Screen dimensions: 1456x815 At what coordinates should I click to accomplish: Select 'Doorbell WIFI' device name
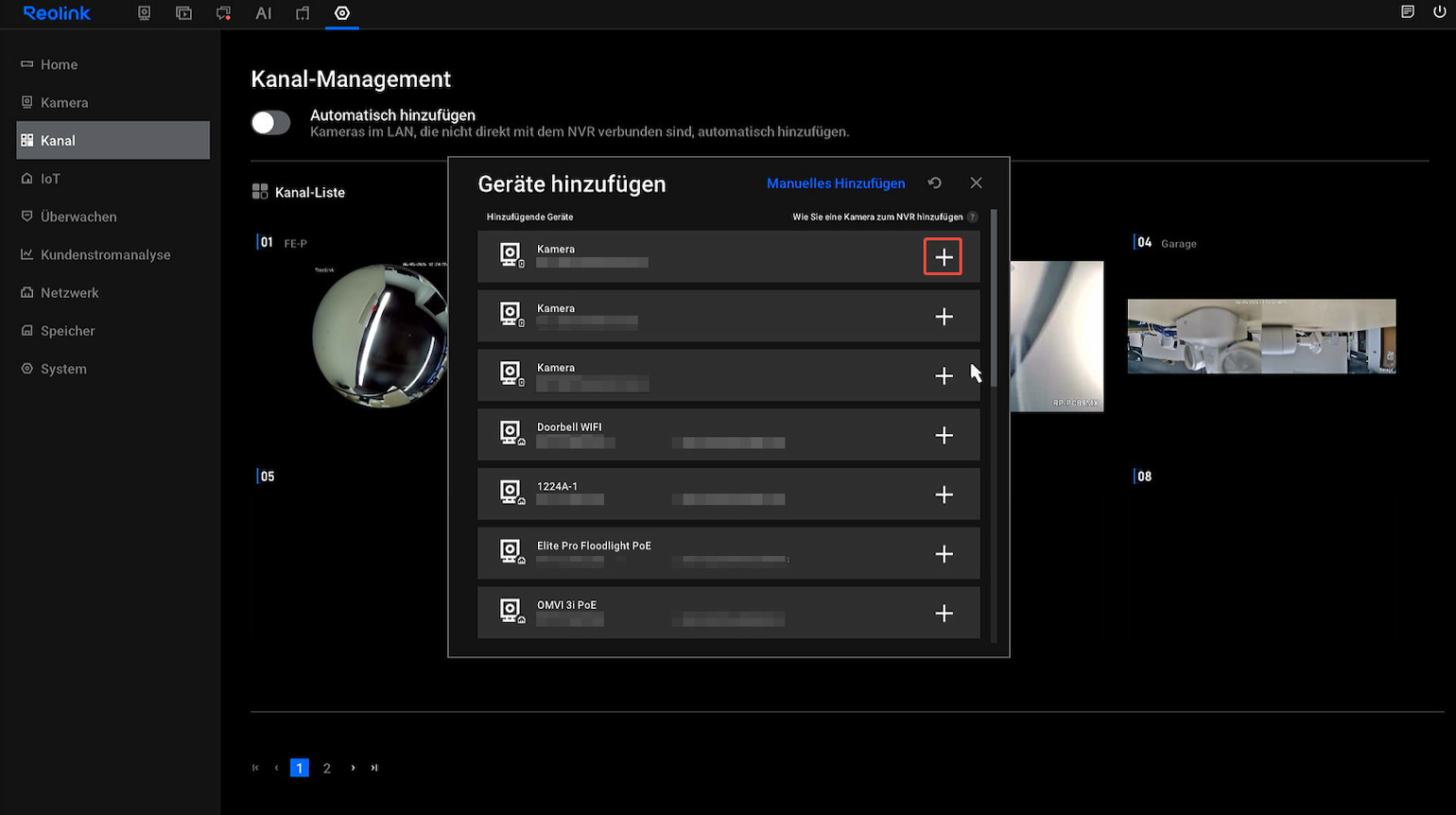[x=569, y=427]
